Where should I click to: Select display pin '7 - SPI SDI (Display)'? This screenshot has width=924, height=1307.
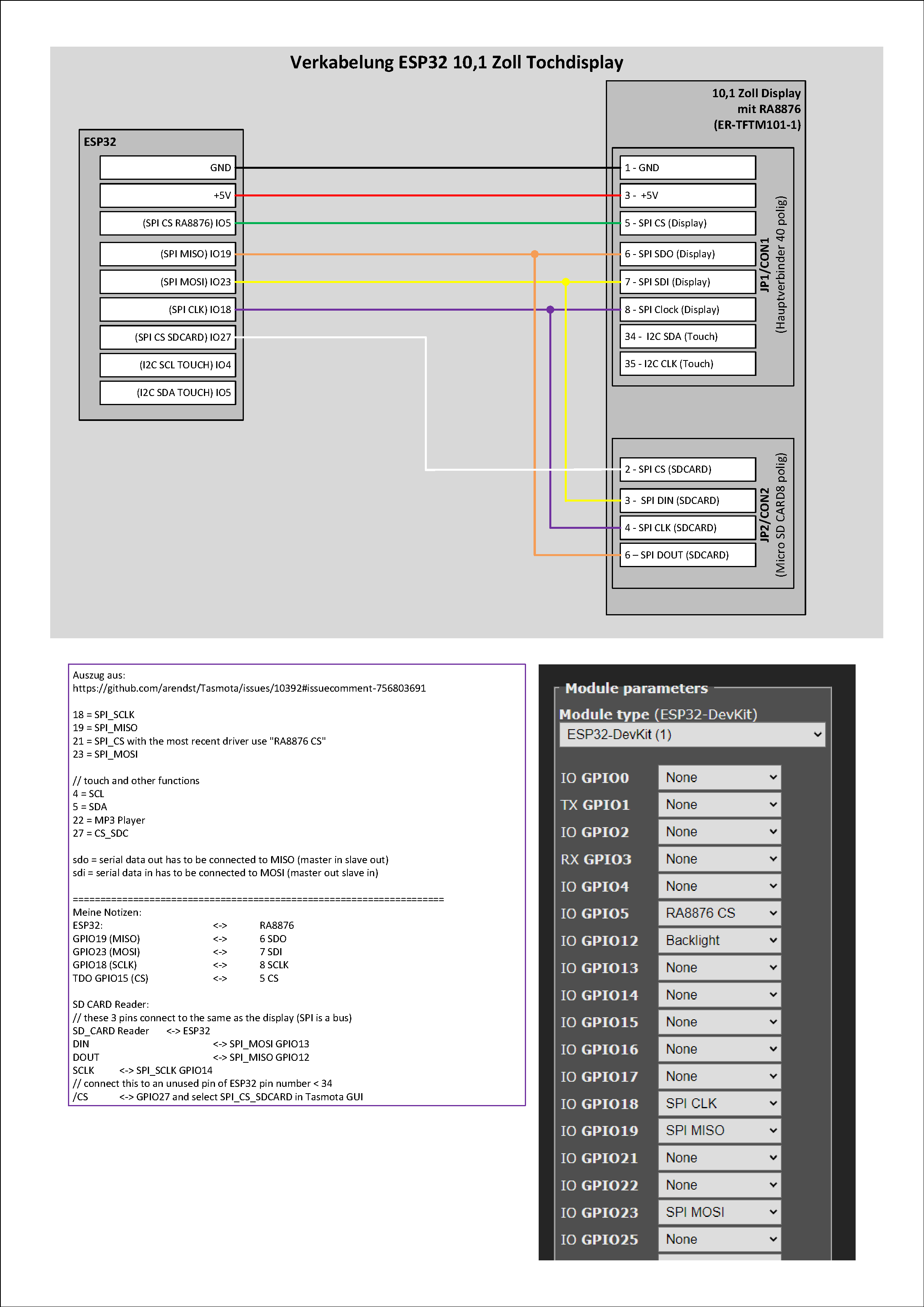click(688, 282)
